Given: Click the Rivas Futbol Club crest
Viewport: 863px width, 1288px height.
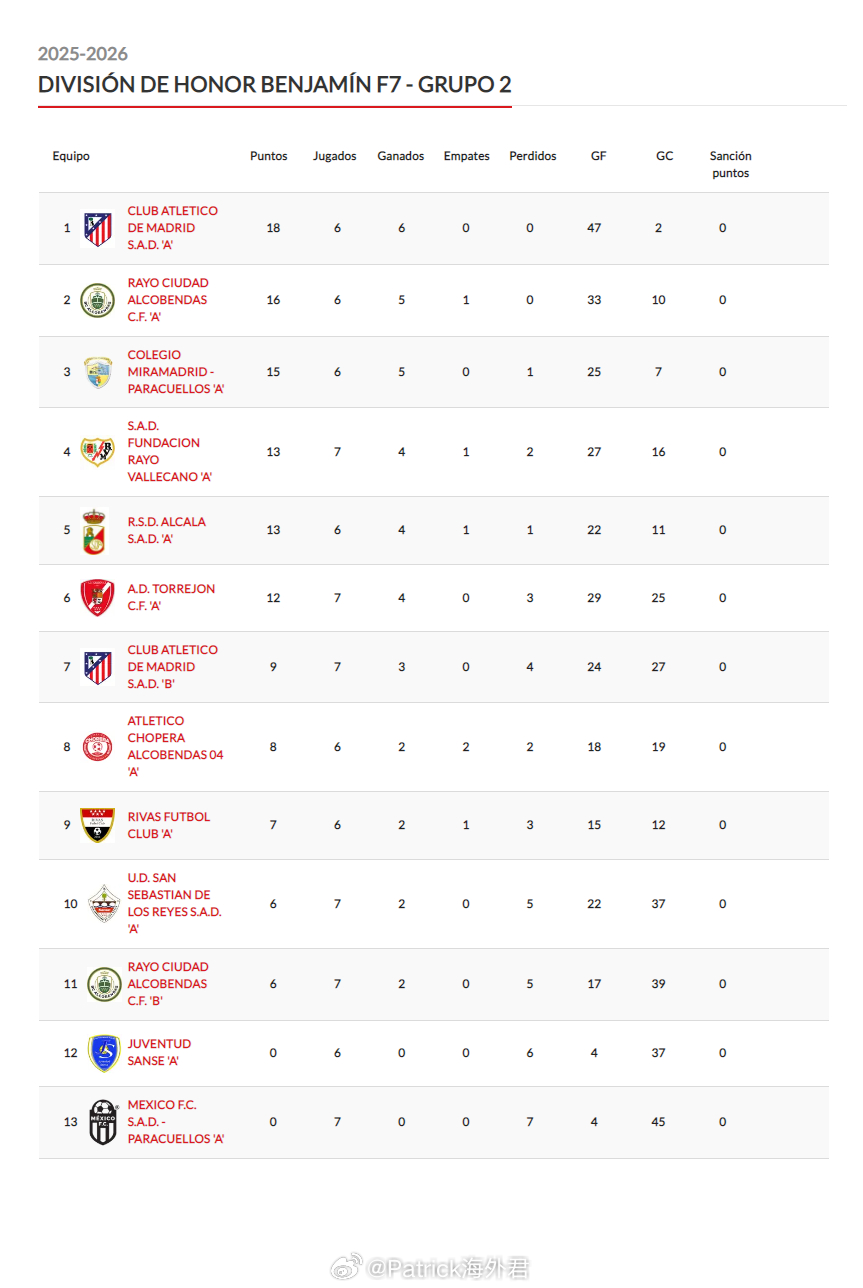Looking at the screenshot, I should click(x=98, y=825).
